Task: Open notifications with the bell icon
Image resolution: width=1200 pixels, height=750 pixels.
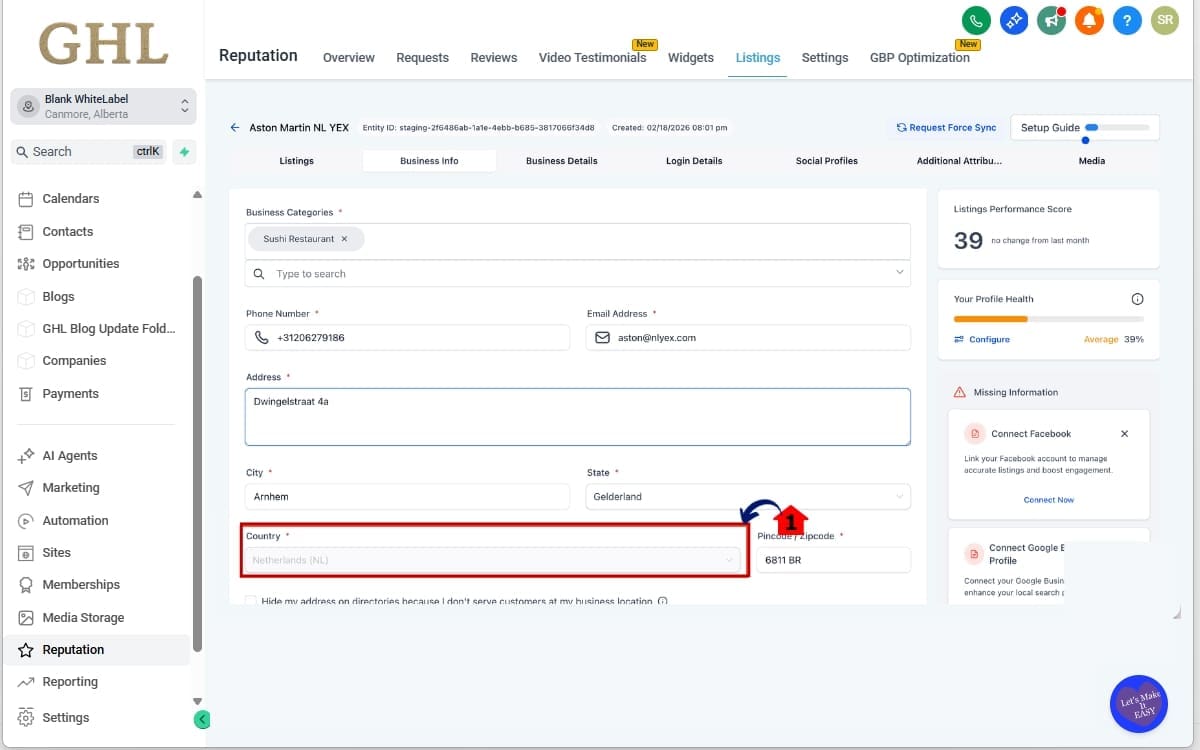Action: tap(1089, 20)
